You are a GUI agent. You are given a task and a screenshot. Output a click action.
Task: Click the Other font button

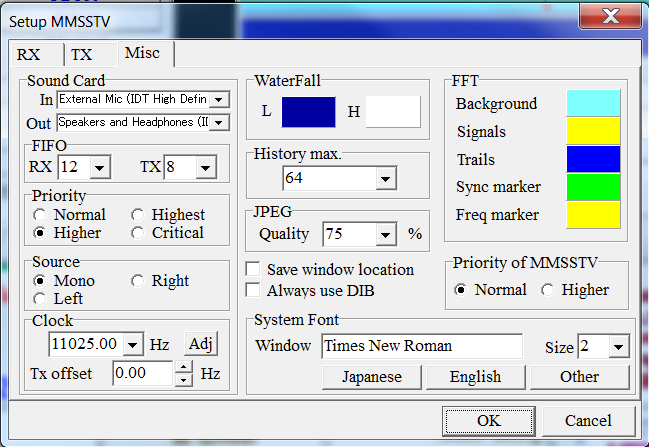coord(579,377)
